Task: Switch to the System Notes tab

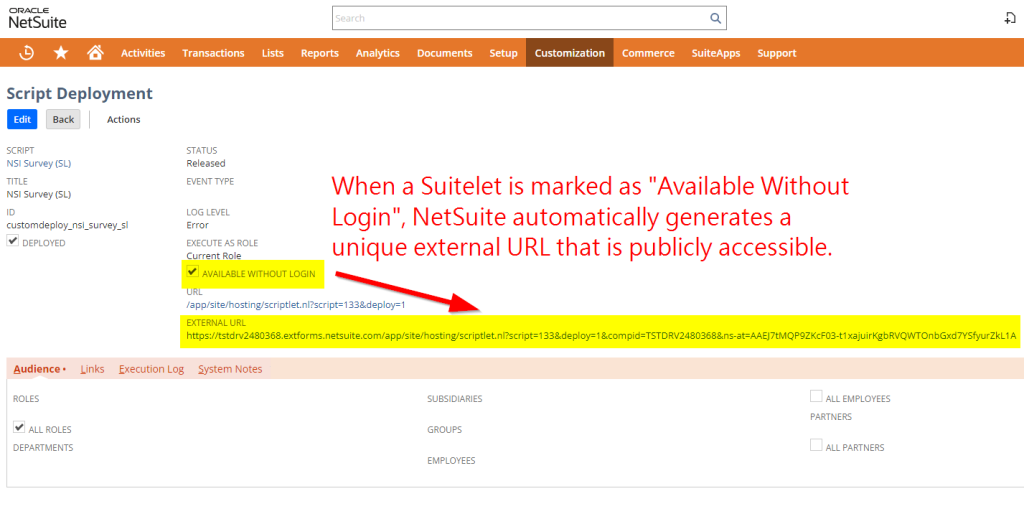Action: tap(231, 369)
